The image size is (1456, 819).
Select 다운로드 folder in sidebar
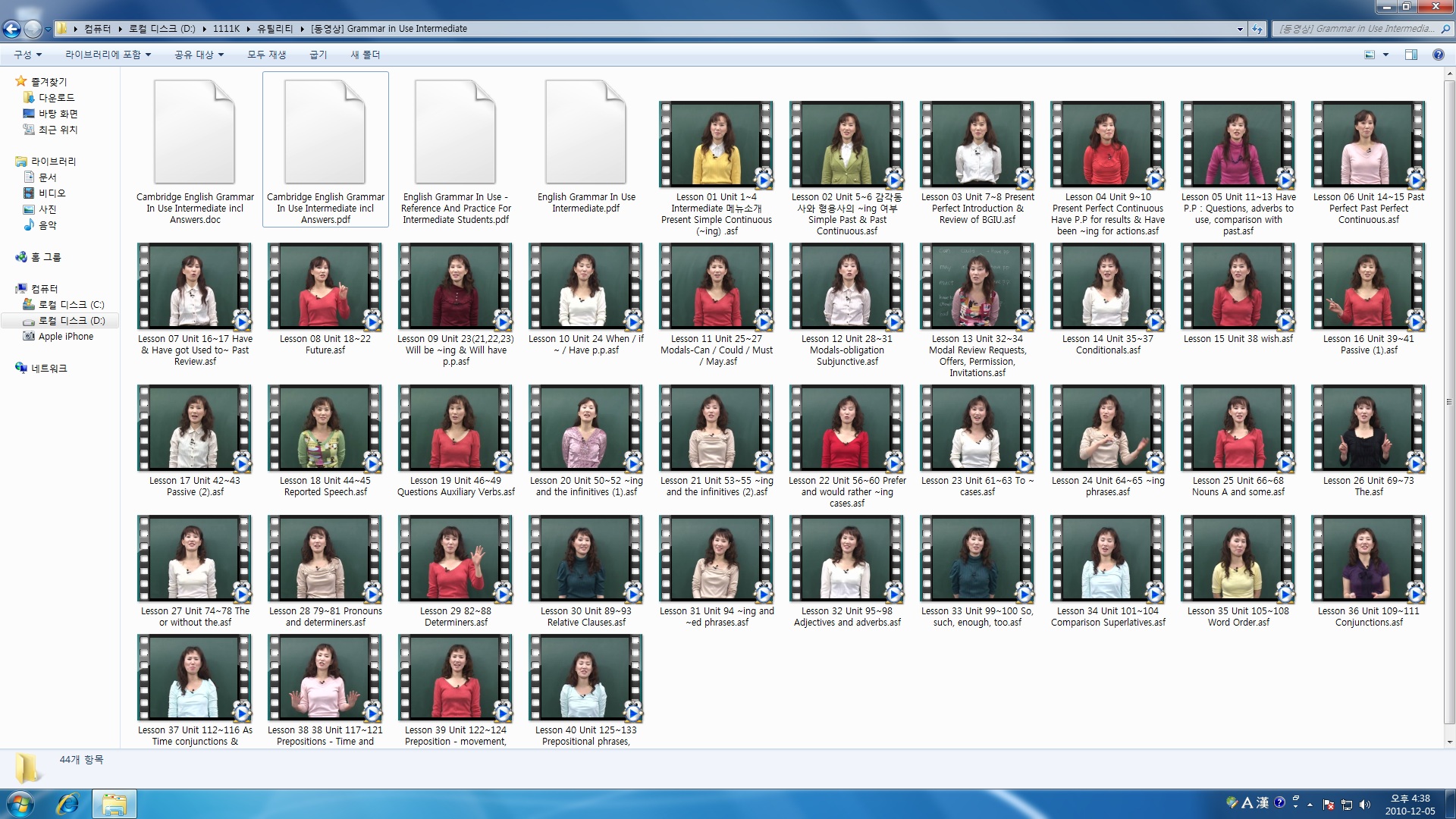(56, 98)
